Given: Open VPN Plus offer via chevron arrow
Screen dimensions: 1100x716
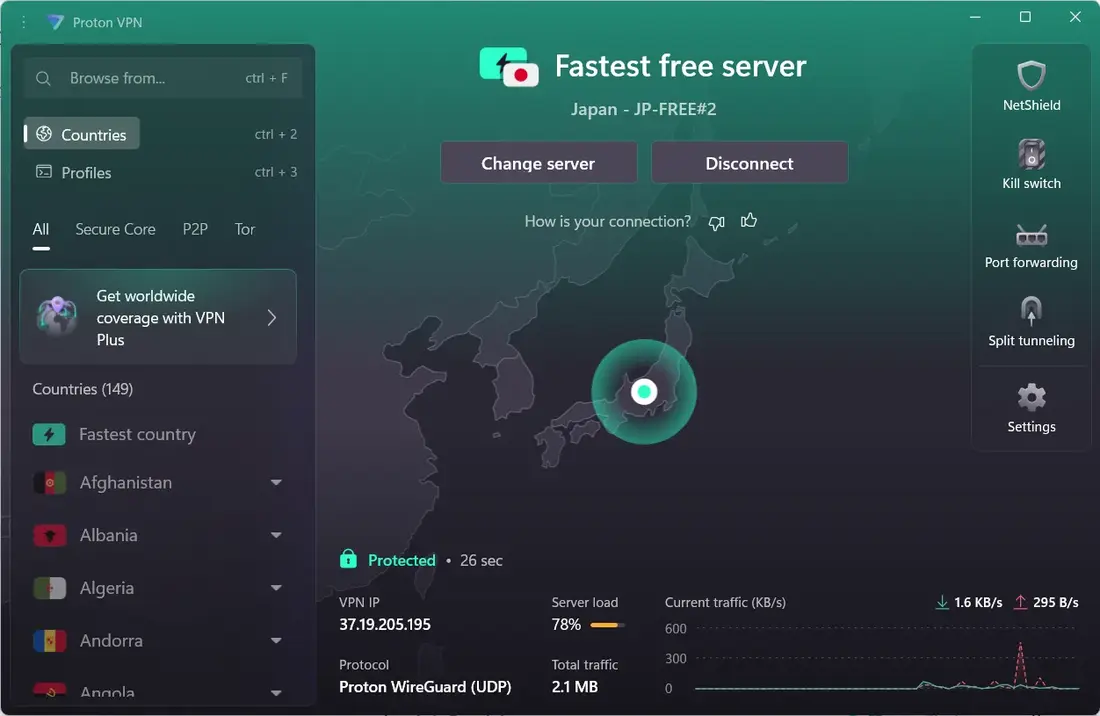Looking at the screenshot, I should [x=272, y=318].
